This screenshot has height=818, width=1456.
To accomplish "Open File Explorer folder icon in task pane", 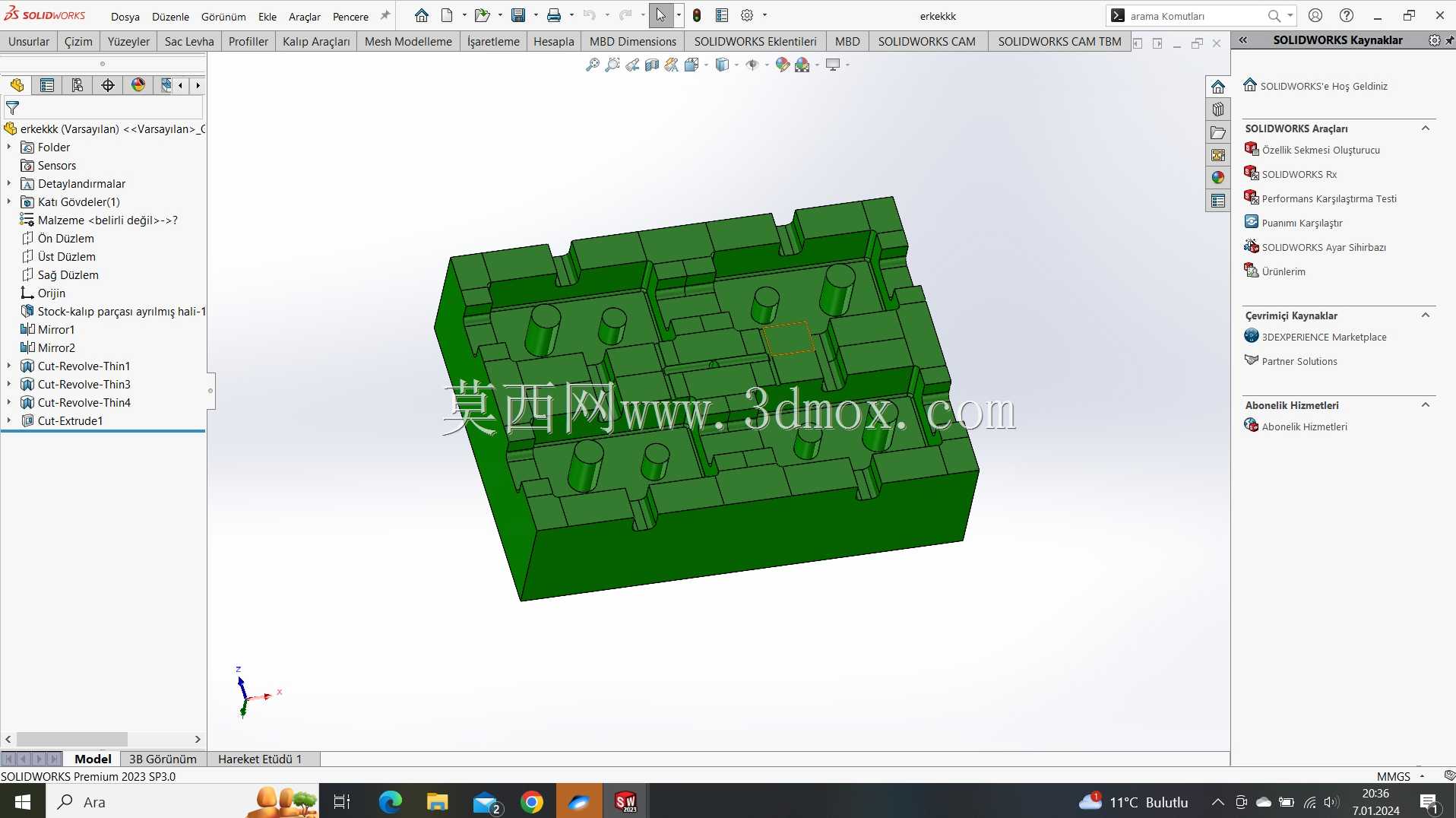I will point(1218,132).
